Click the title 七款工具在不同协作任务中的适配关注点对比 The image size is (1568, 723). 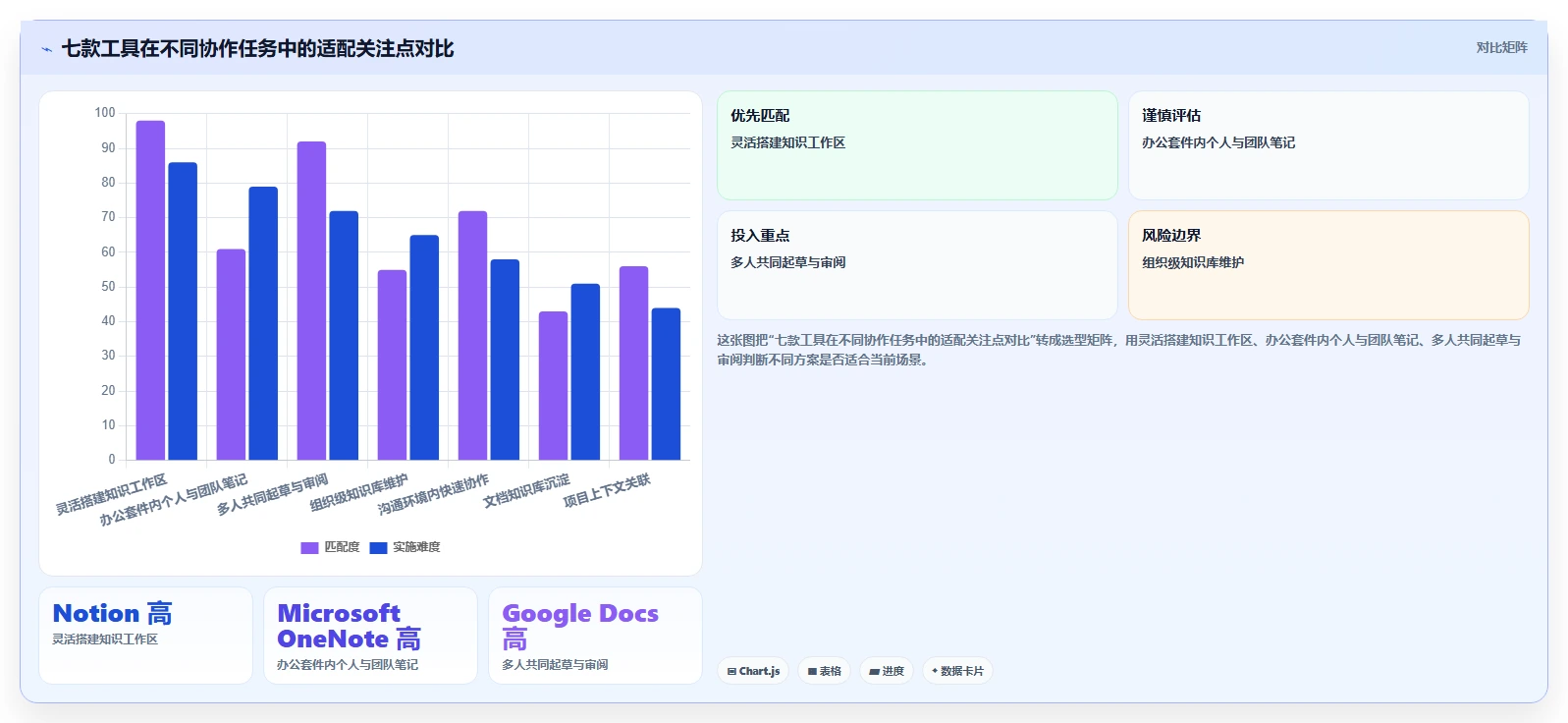(x=257, y=49)
